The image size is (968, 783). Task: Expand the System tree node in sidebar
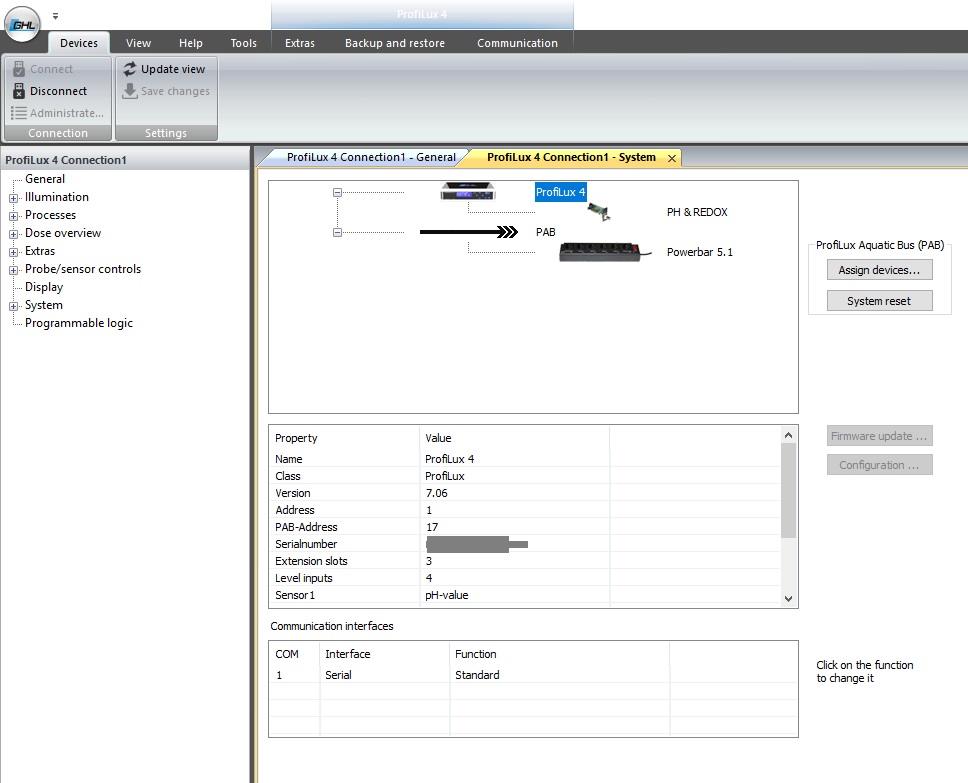tap(13, 306)
